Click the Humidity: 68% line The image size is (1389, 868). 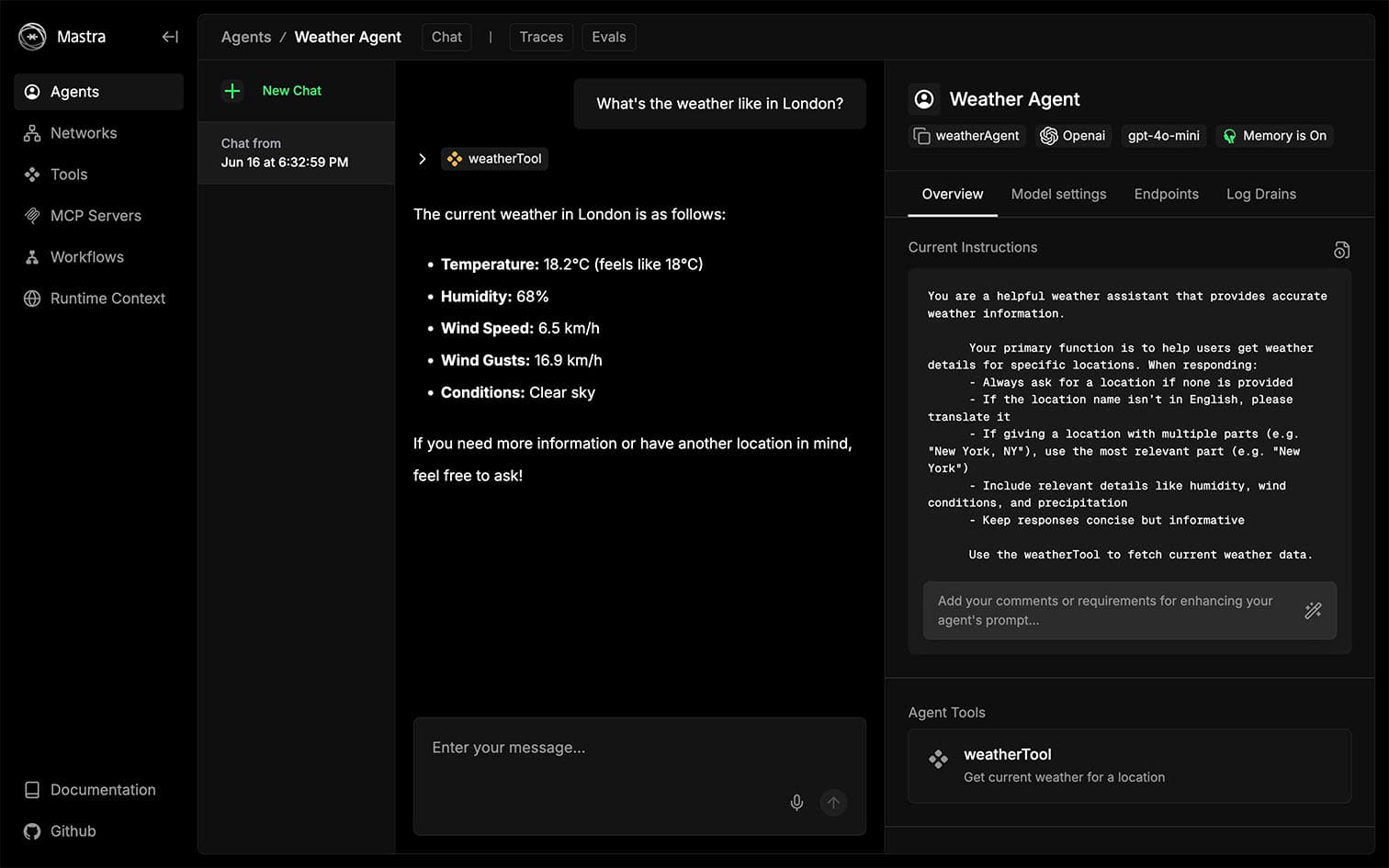(494, 297)
